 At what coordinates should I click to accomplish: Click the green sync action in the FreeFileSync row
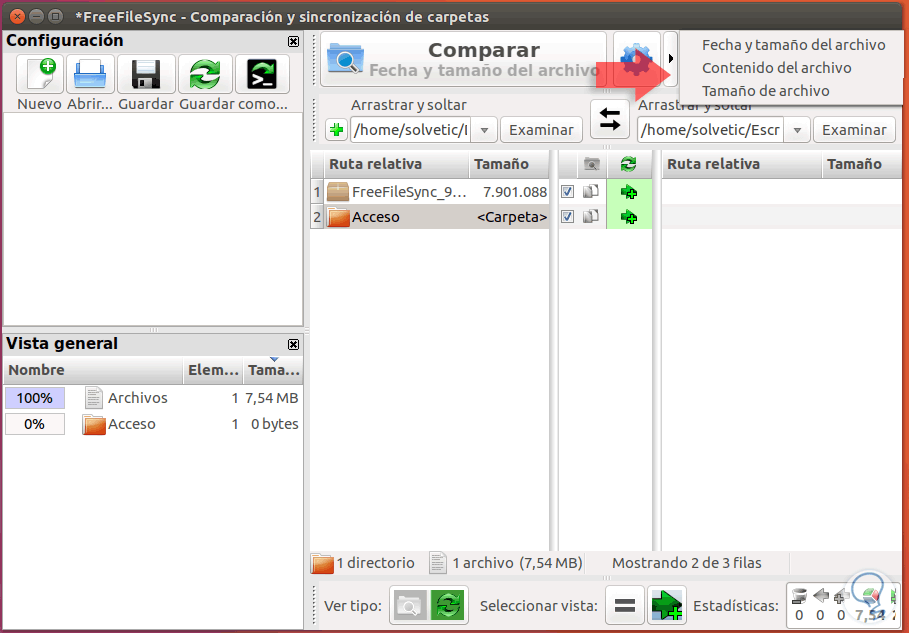pos(629,192)
